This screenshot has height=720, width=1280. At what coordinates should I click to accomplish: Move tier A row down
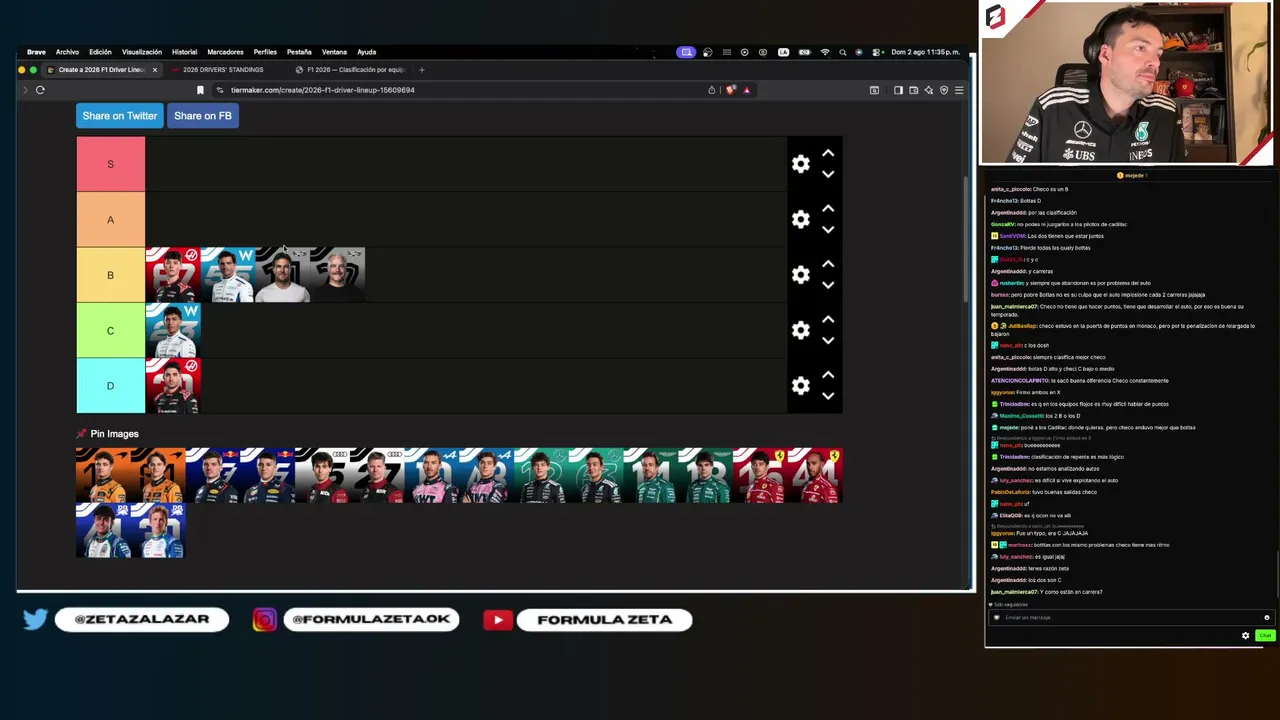(x=828, y=229)
